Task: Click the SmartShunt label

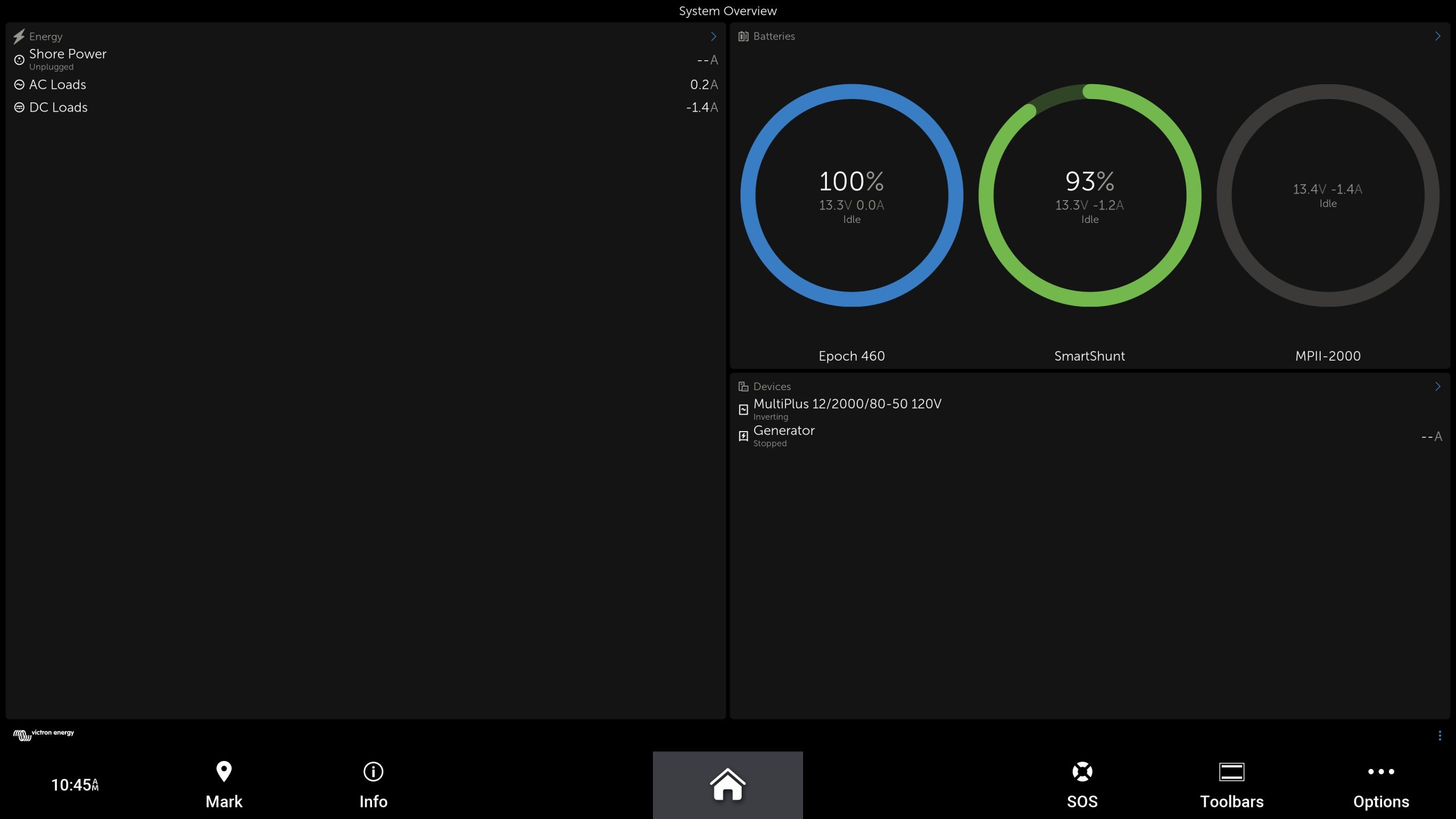Action: click(x=1090, y=356)
